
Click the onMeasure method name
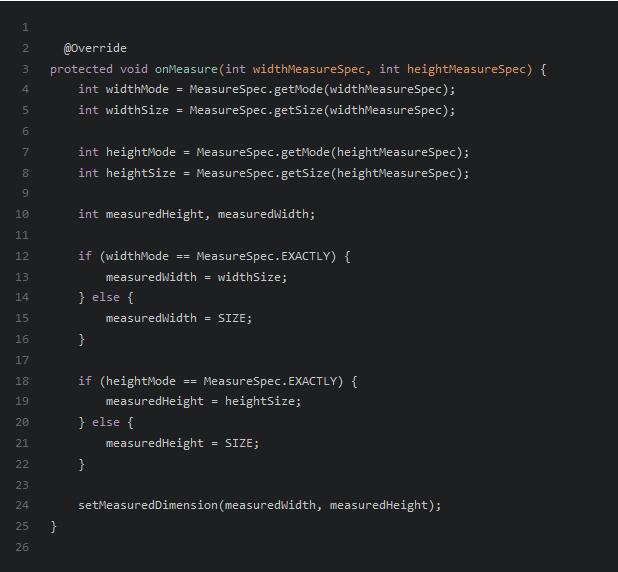click(186, 69)
